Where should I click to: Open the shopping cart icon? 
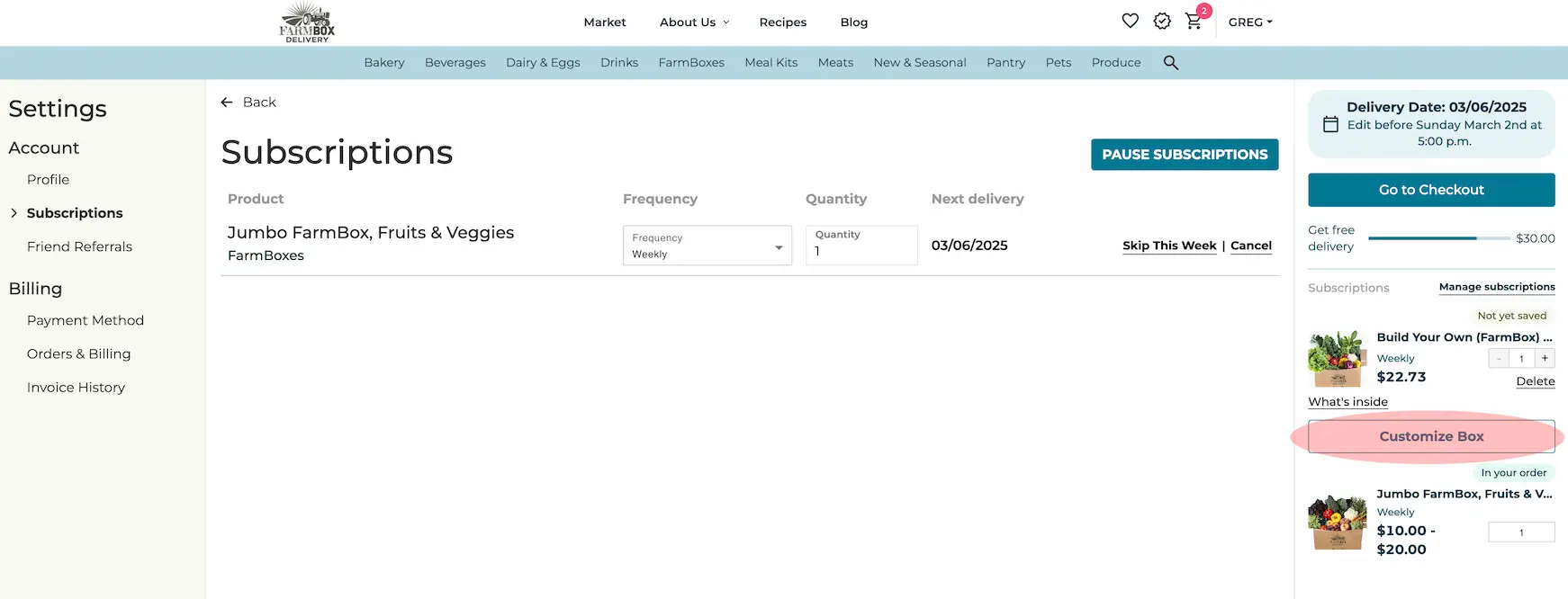[1194, 22]
